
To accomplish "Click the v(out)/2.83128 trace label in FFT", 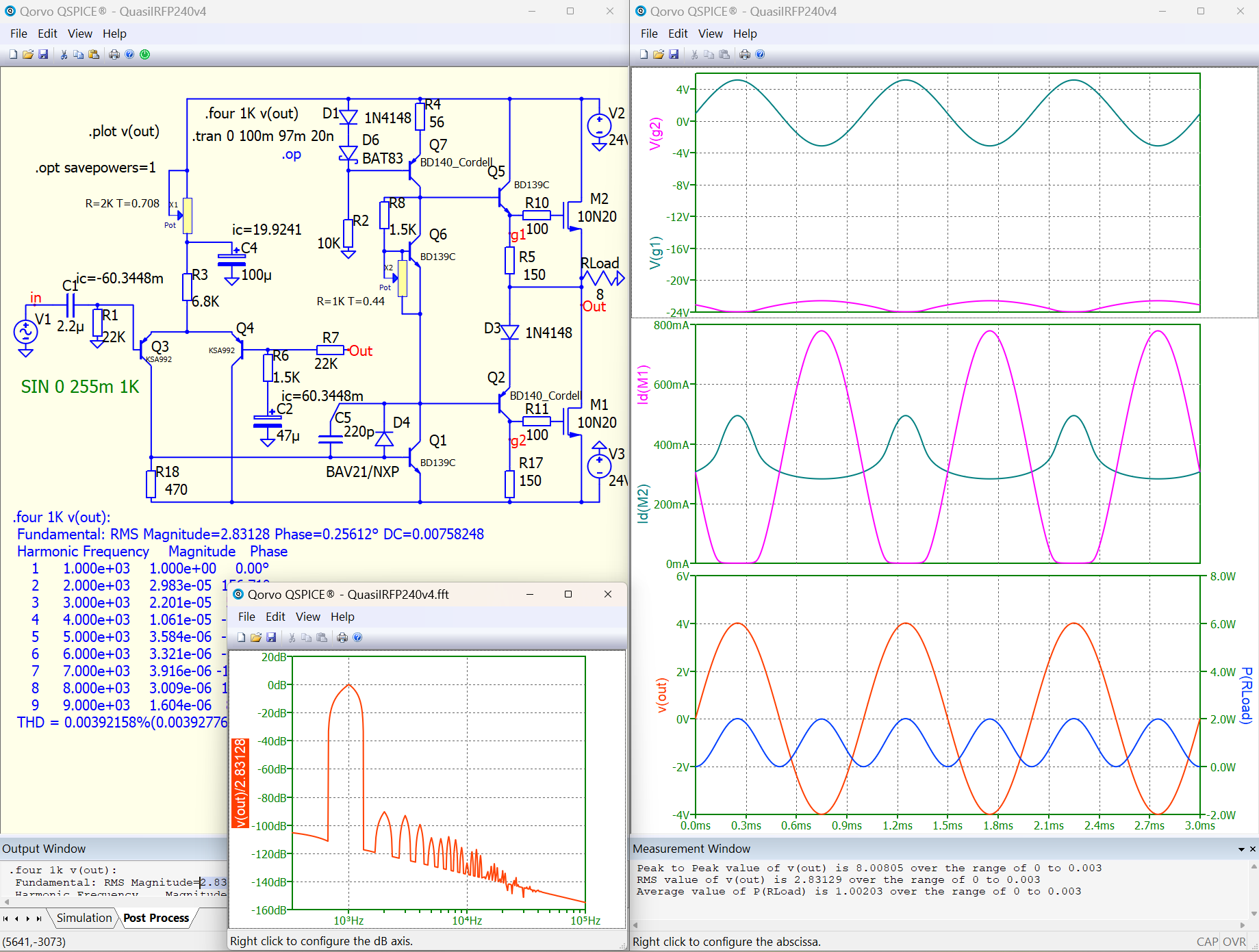I will pyautogui.click(x=240, y=783).
